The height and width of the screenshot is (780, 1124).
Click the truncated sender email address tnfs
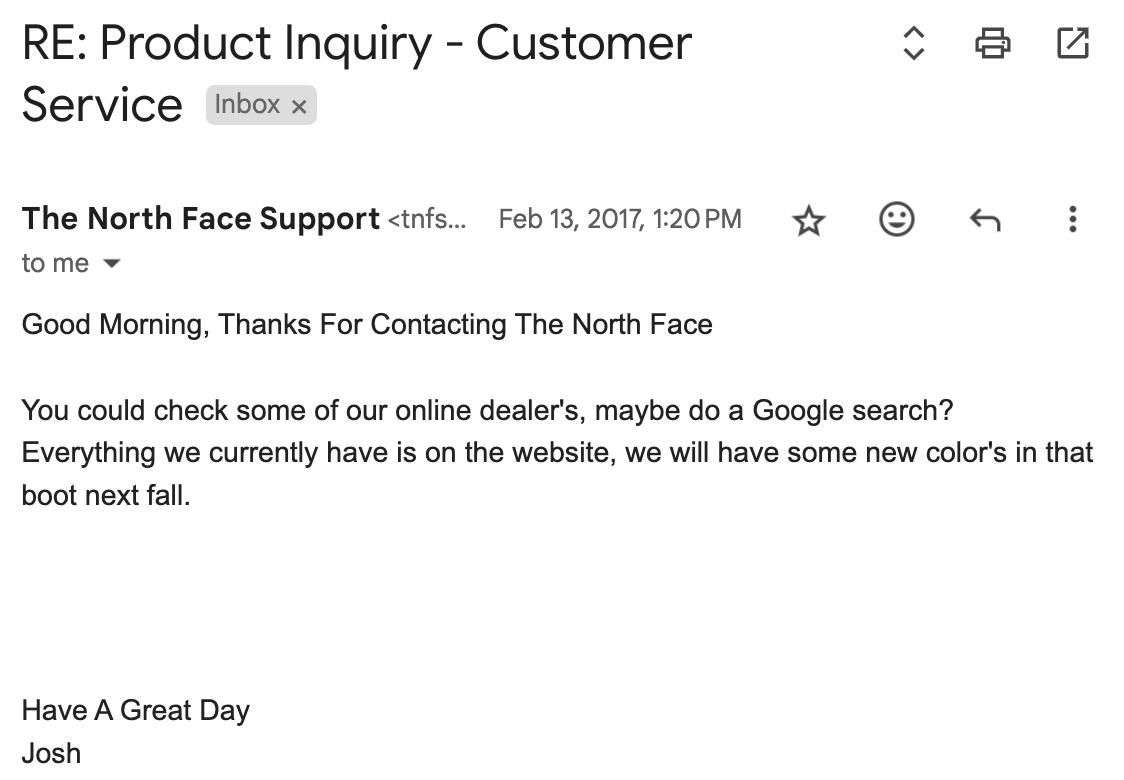pos(427,219)
